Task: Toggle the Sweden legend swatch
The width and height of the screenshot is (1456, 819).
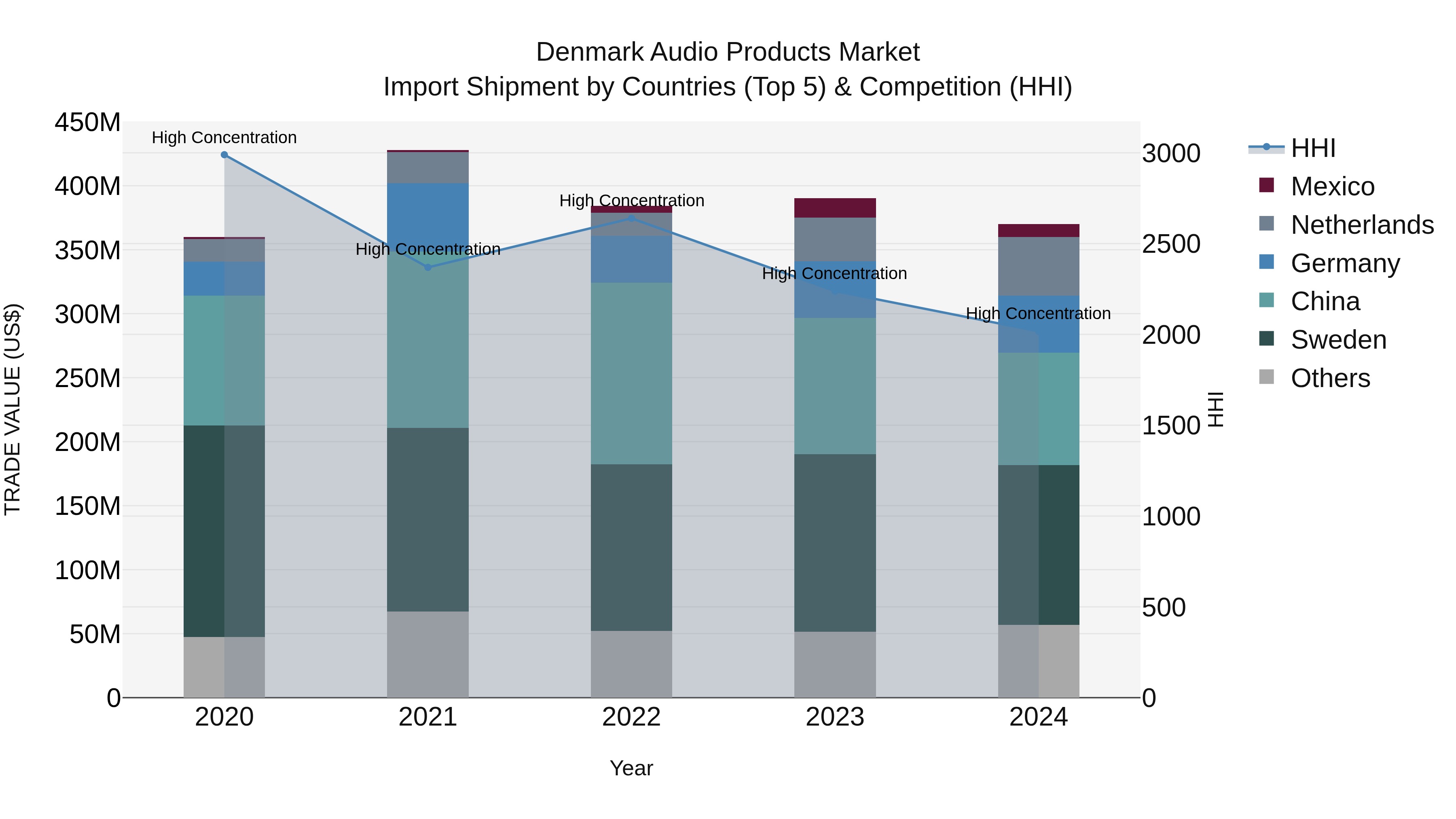Action: [x=1267, y=339]
